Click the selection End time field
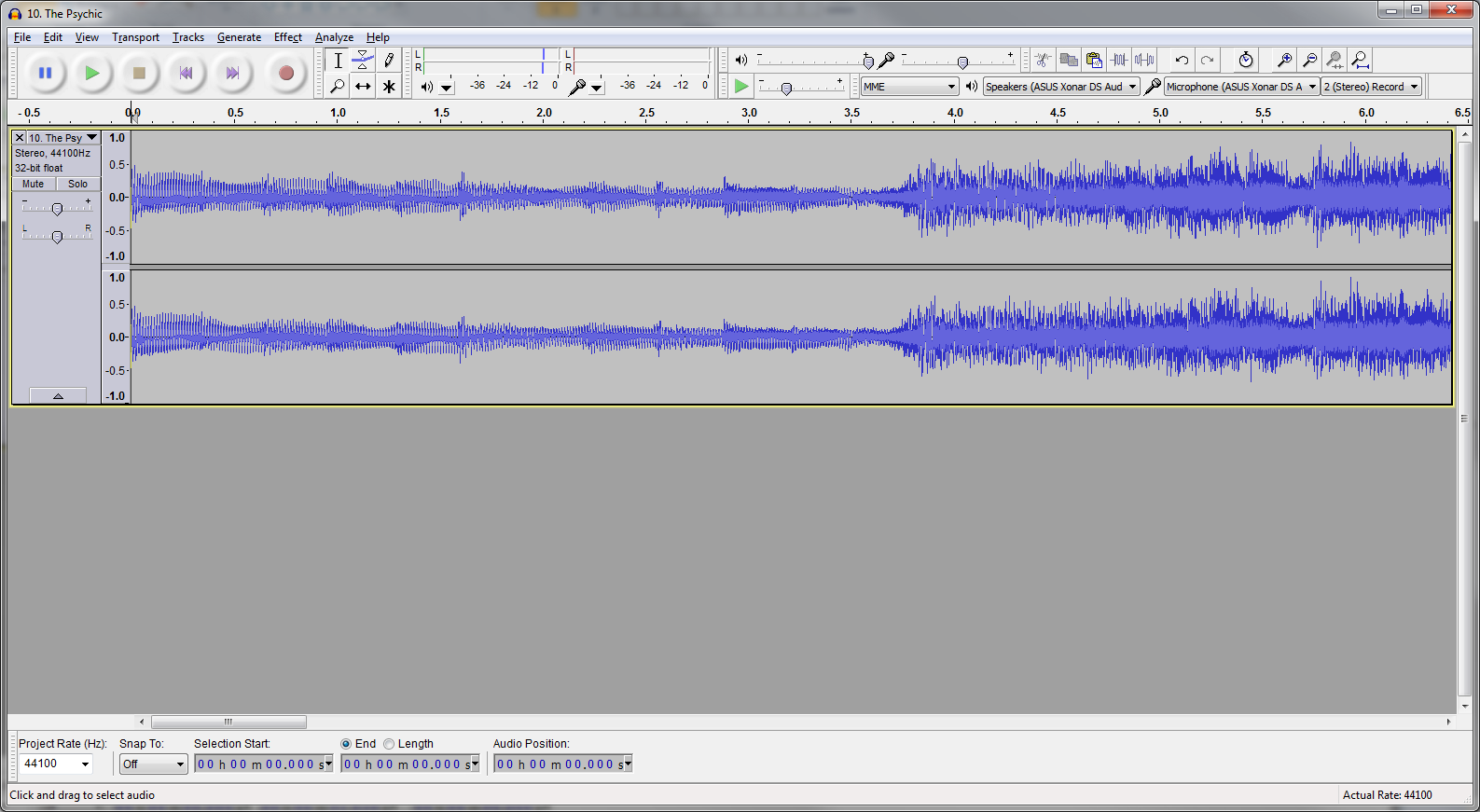This screenshot has height=812, width=1480. (x=410, y=764)
